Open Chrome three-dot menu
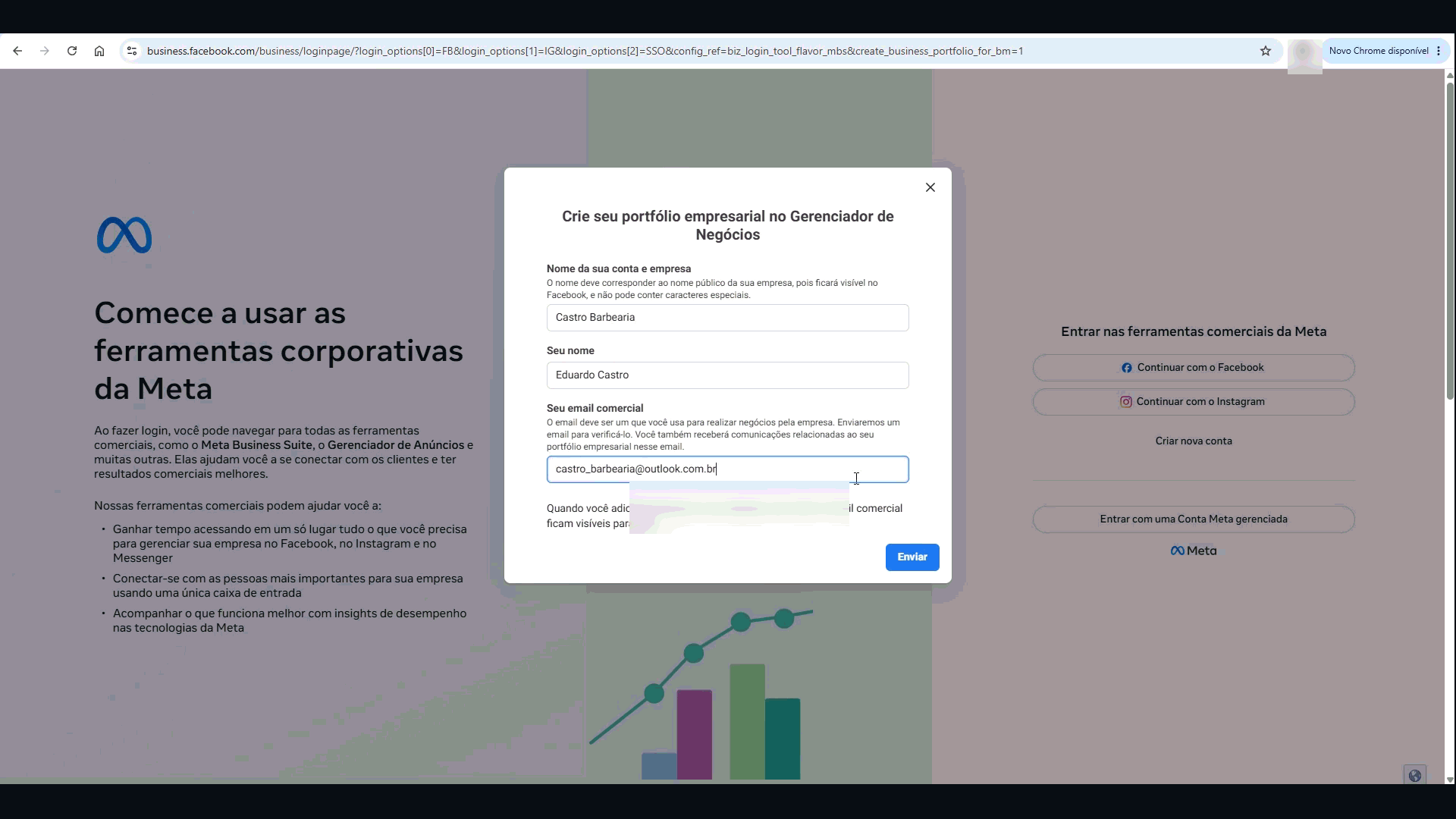Viewport: 1456px width, 819px height. coord(1439,51)
